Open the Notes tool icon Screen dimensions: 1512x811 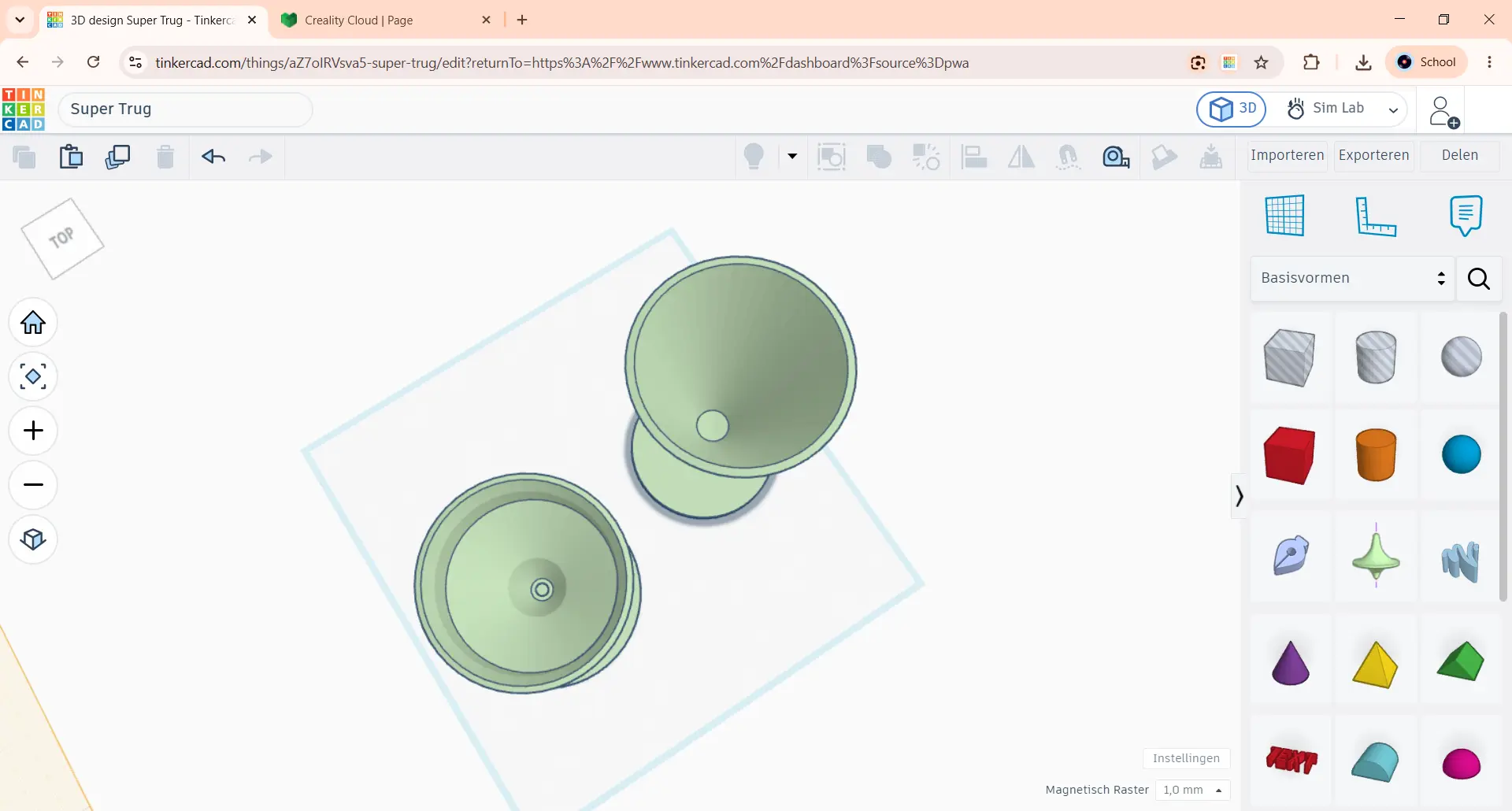click(x=1466, y=215)
